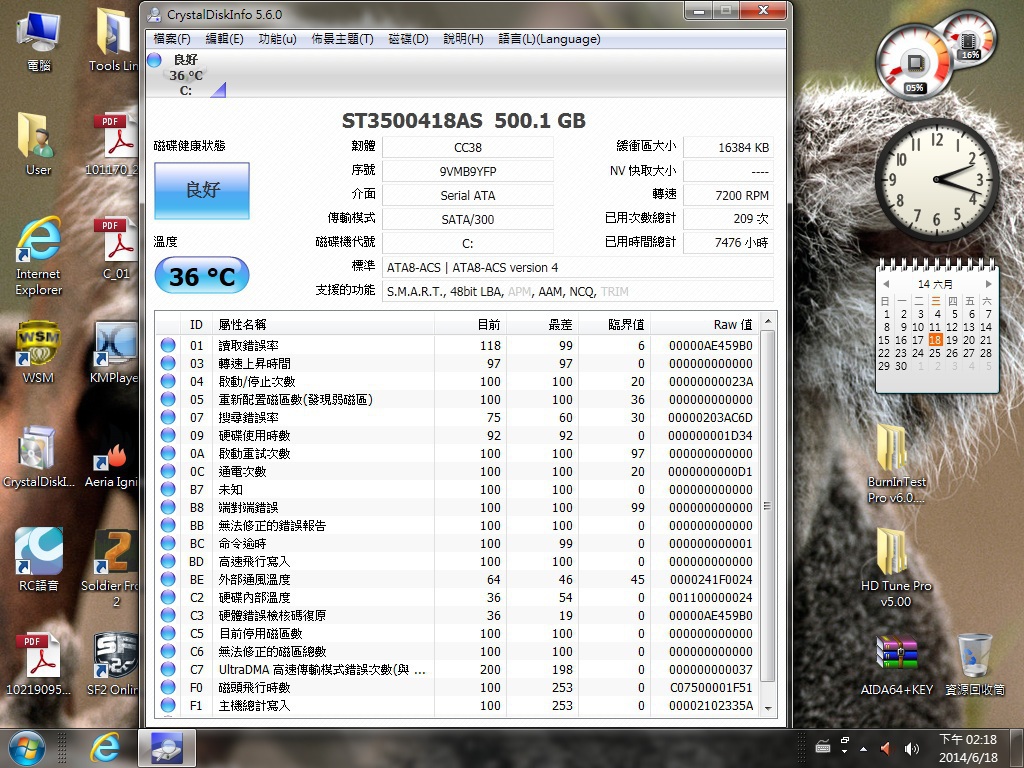Click the attribute list scroll down arrow
Viewport: 1024px width, 768px height.
pyautogui.click(x=768, y=708)
